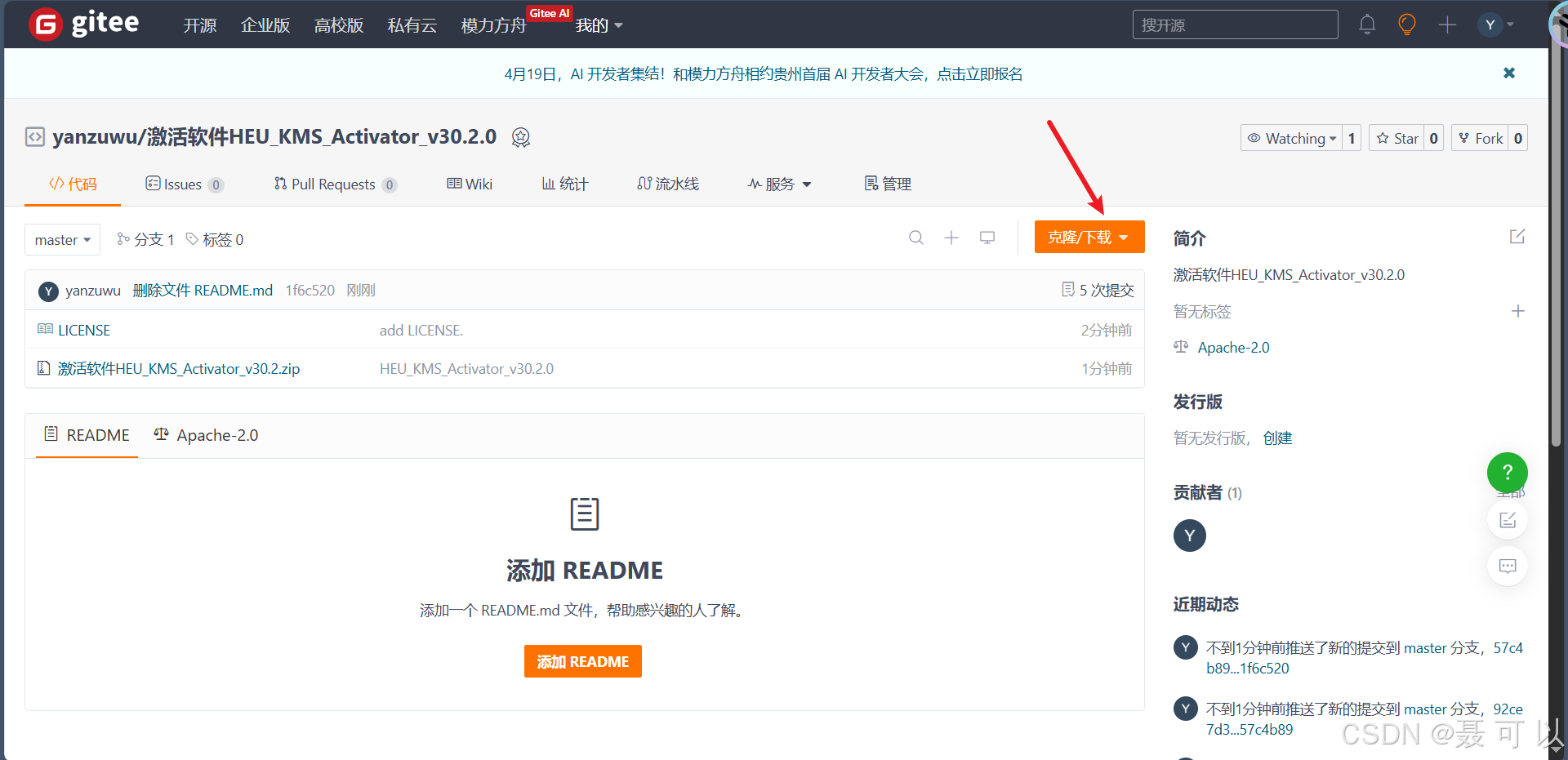Open the Issues tab
The image size is (1568, 760).
(184, 184)
